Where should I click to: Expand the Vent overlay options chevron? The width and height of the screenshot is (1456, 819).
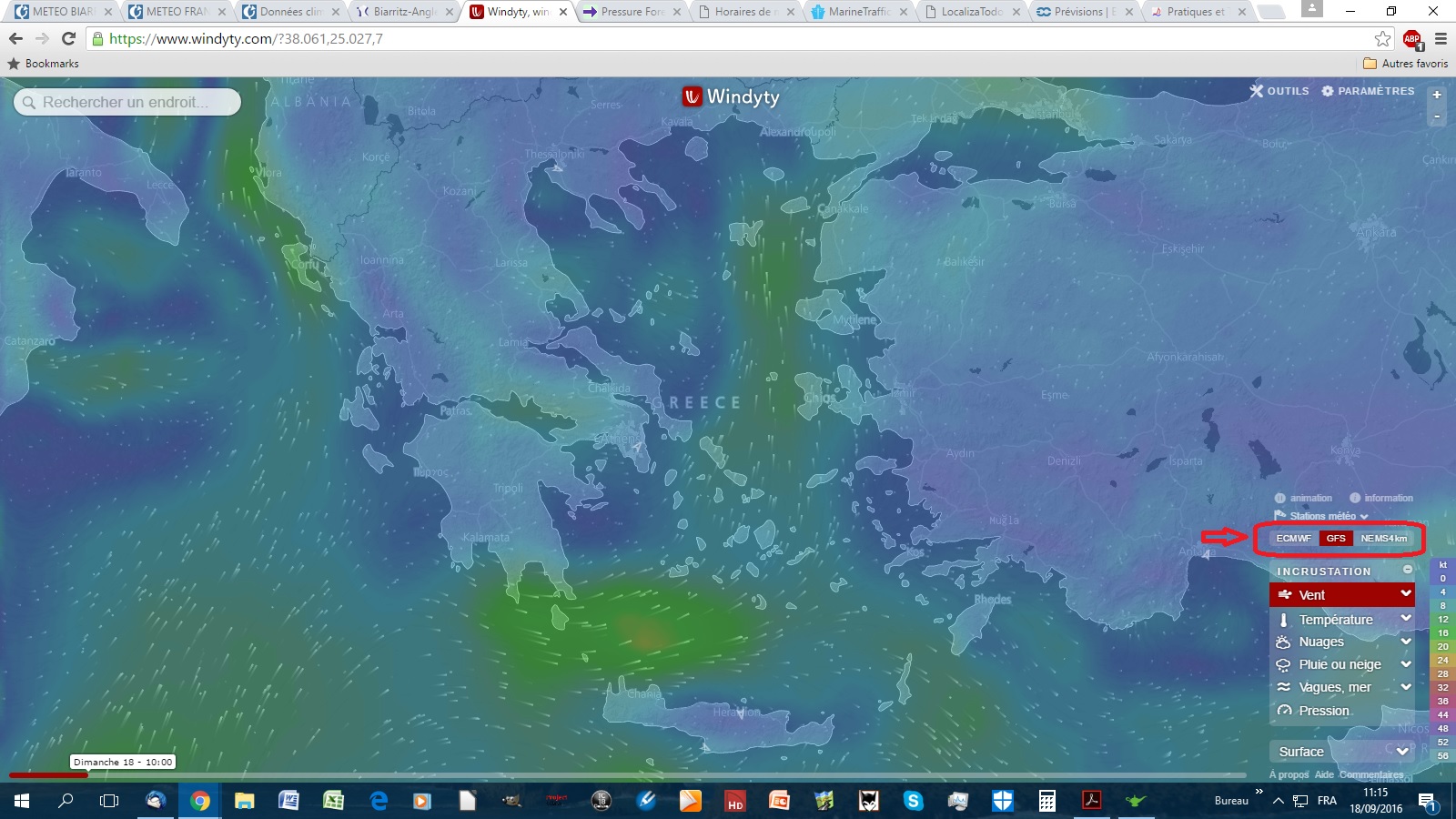point(1406,593)
